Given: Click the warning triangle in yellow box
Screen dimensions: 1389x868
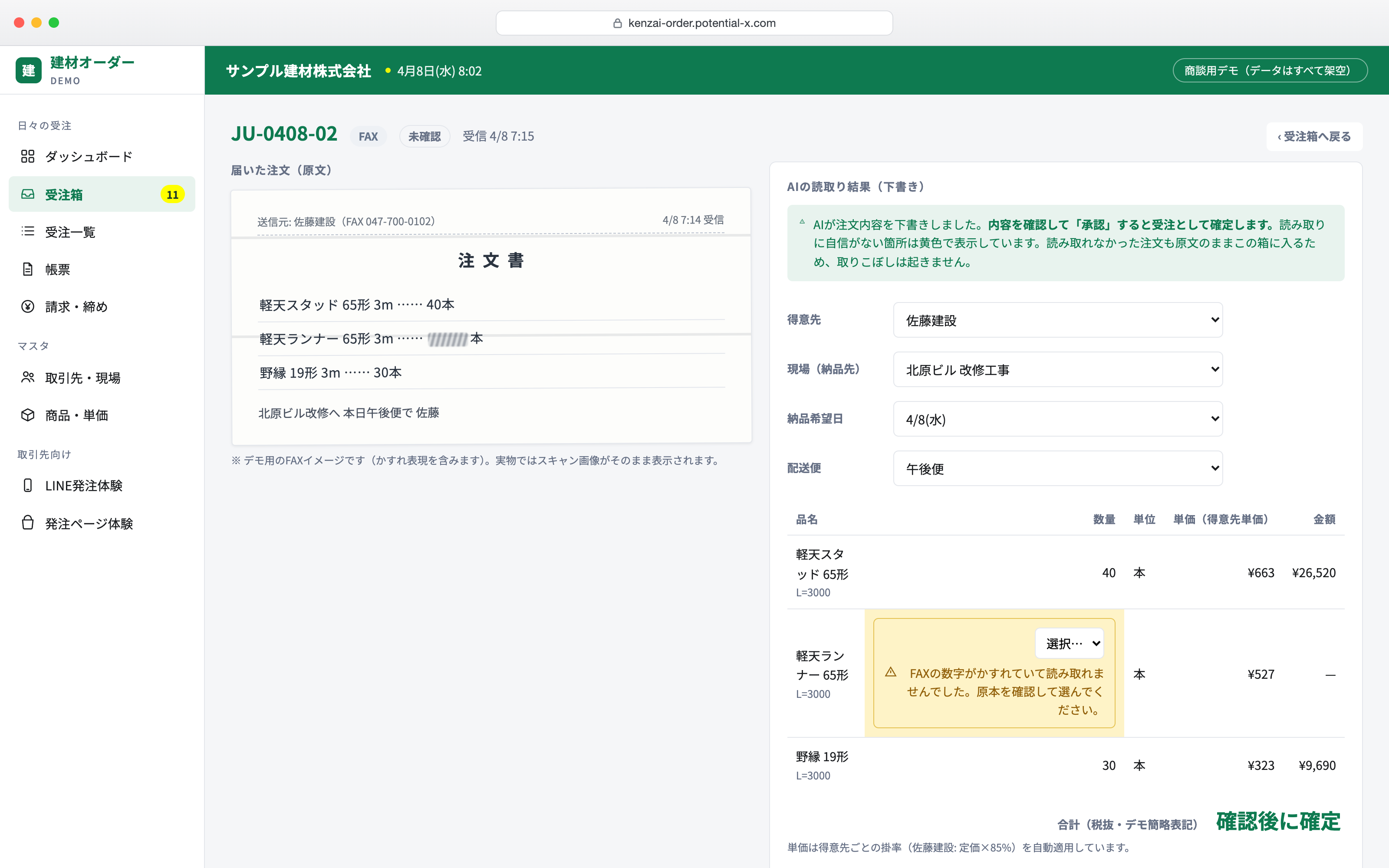Looking at the screenshot, I should pyautogui.click(x=890, y=672).
